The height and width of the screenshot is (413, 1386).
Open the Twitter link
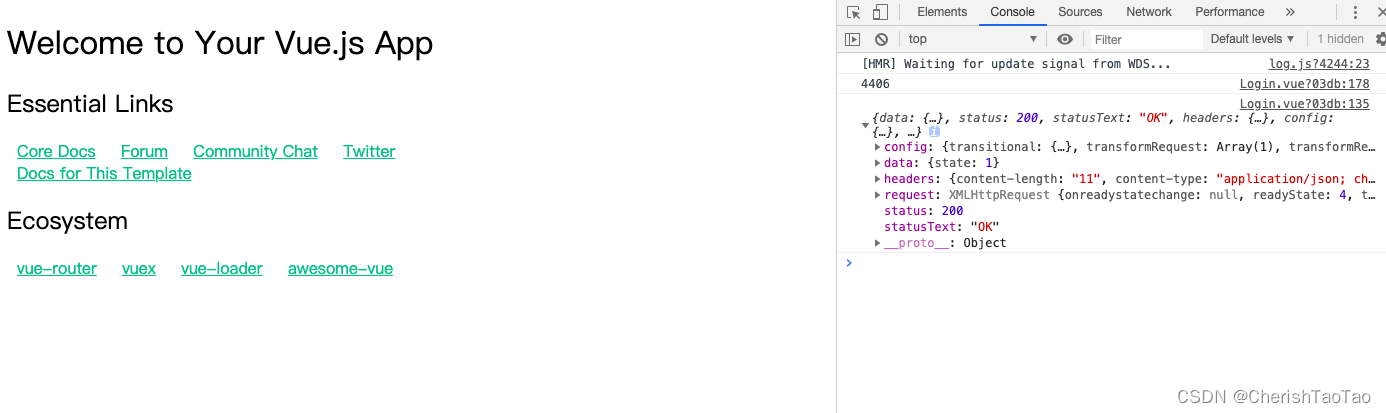pyautogui.click(x=369, y=152)
